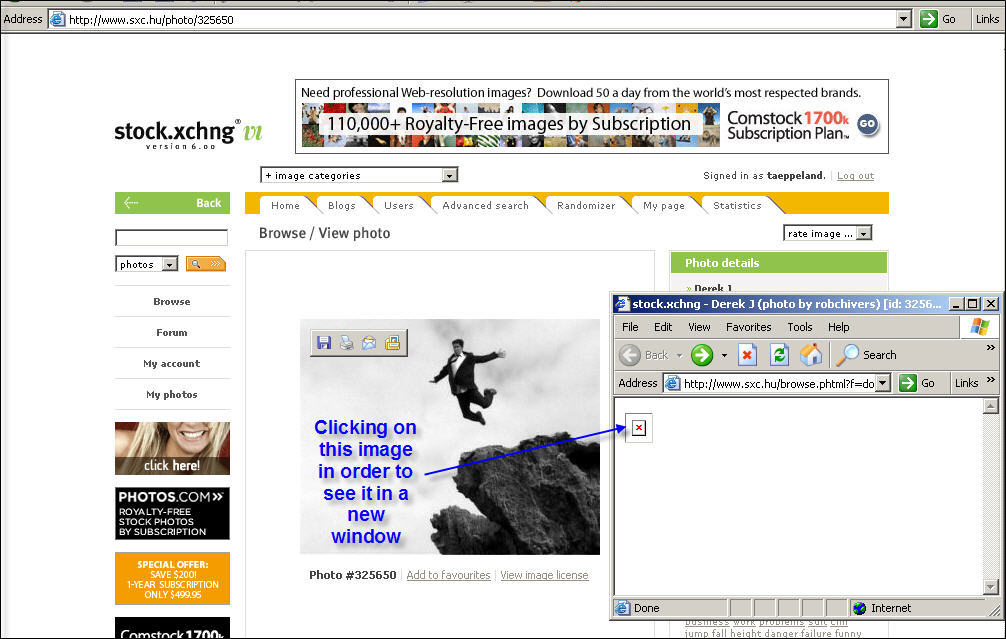Expand the popup window address bar dropdown

tap(883, 383)
